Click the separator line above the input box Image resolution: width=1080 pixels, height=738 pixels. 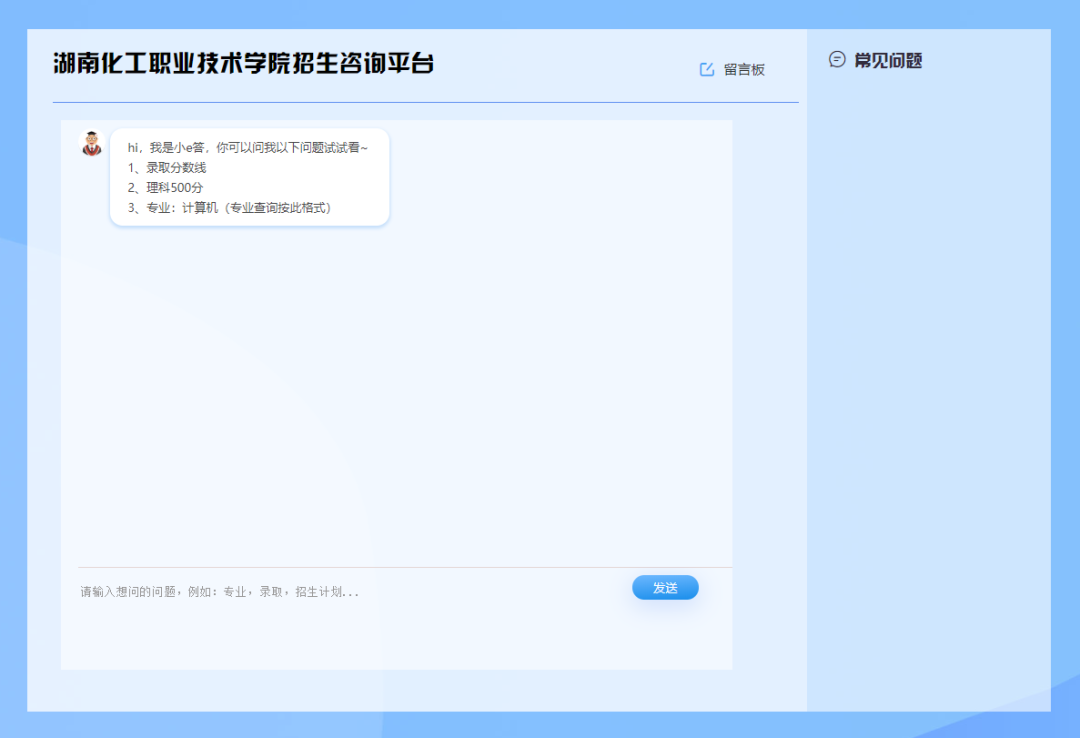click(400, 567)
